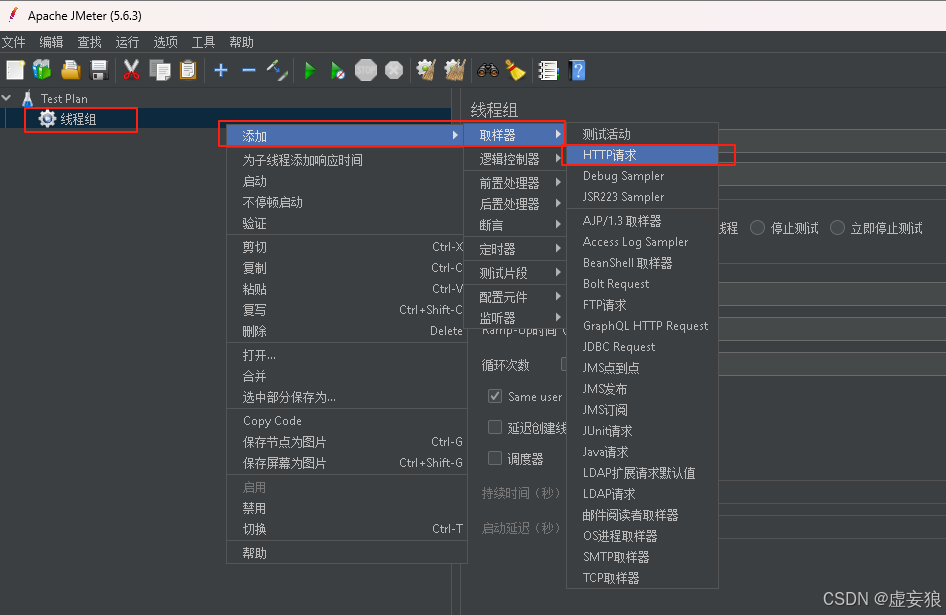The width and height of the screenshot is (946, 615).
Task: Open the 文件 menu
Action: click(13, 42)
